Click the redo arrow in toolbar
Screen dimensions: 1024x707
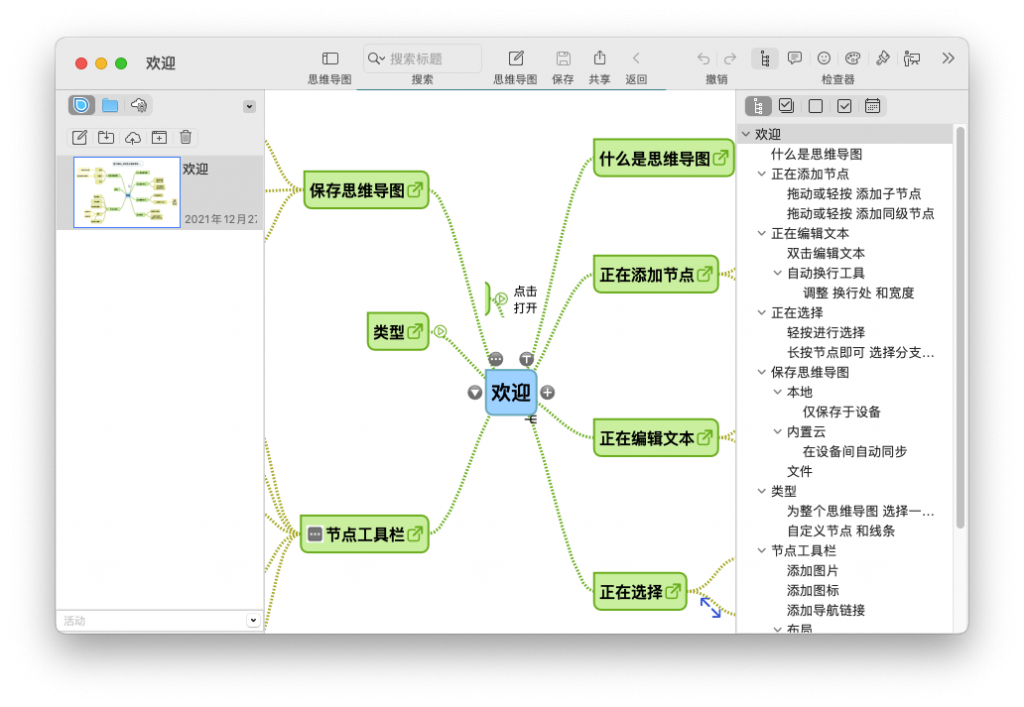(730, 59)
